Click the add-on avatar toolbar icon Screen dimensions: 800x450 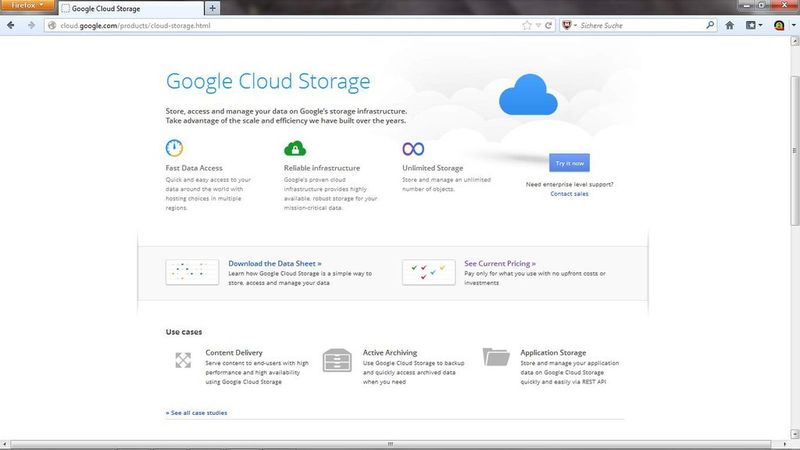pos(779,25)
